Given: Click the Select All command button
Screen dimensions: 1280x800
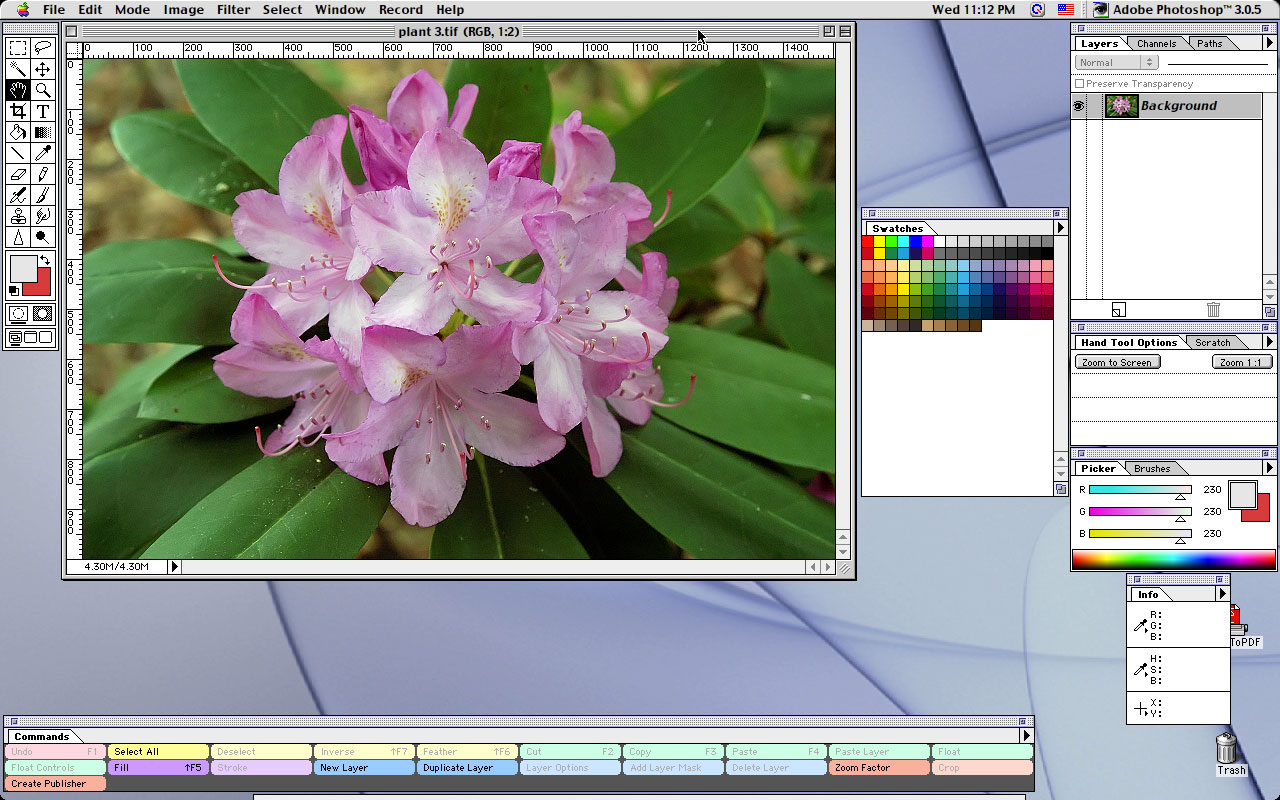Looking at the screenshot, I should click(159, 752).
